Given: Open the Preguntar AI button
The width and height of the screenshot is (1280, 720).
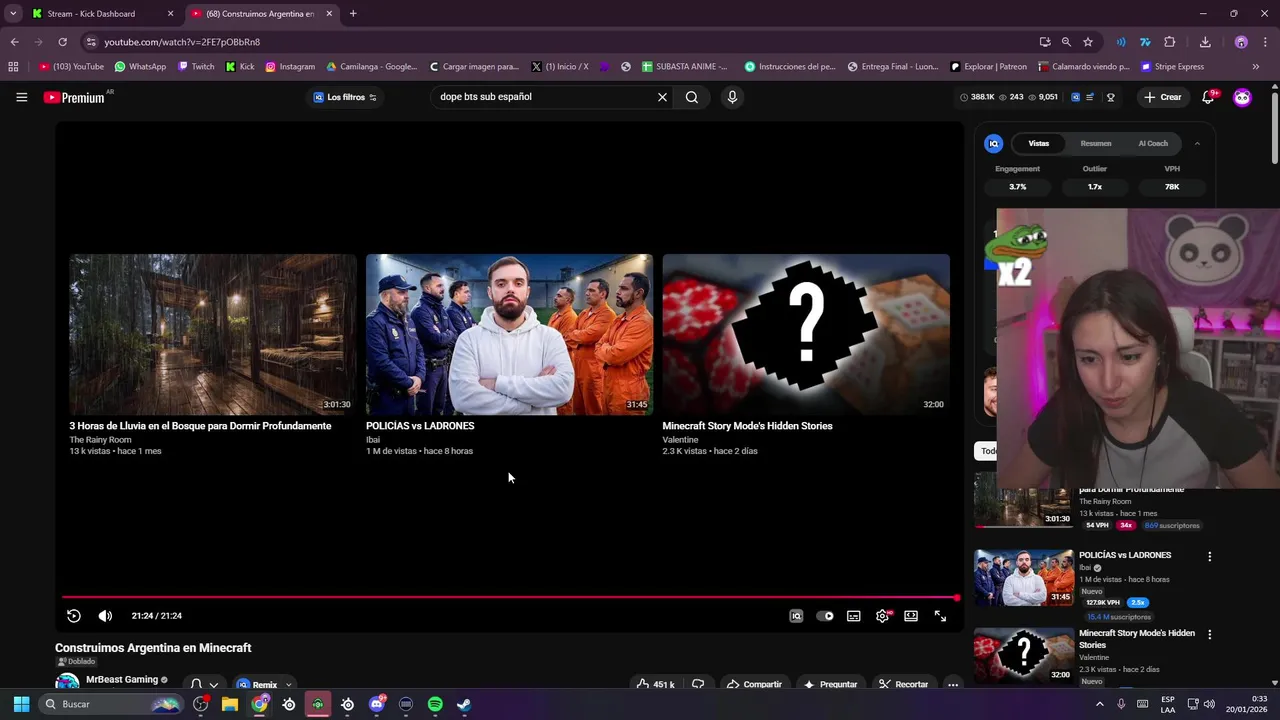Looking at the screenshot, I should 830,684.
